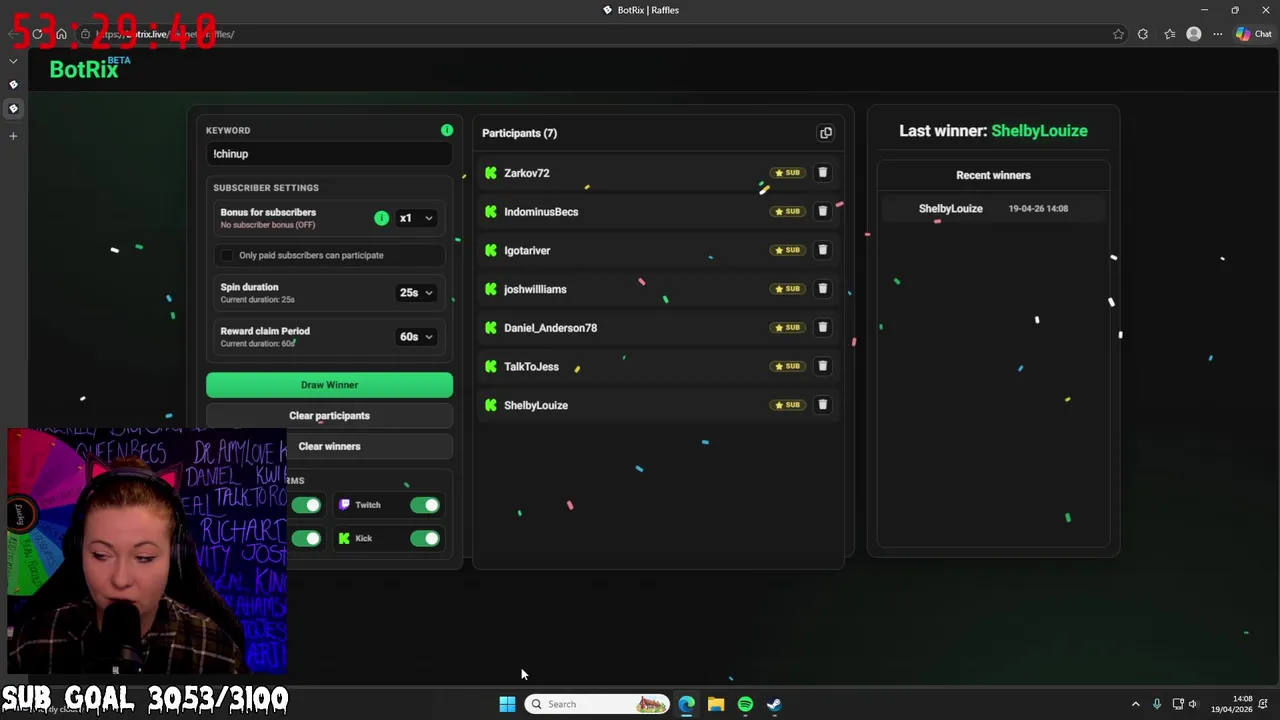Click the volume icon in the system tray
The image size is (1280, 720).
(x=1193, y=704)
